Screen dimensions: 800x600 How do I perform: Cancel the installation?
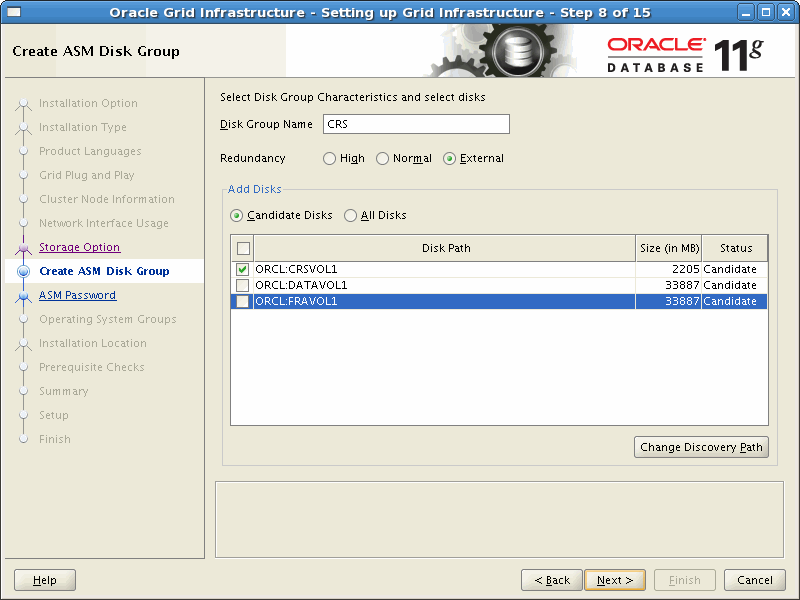pyautogui.click(x=755, y=580)
